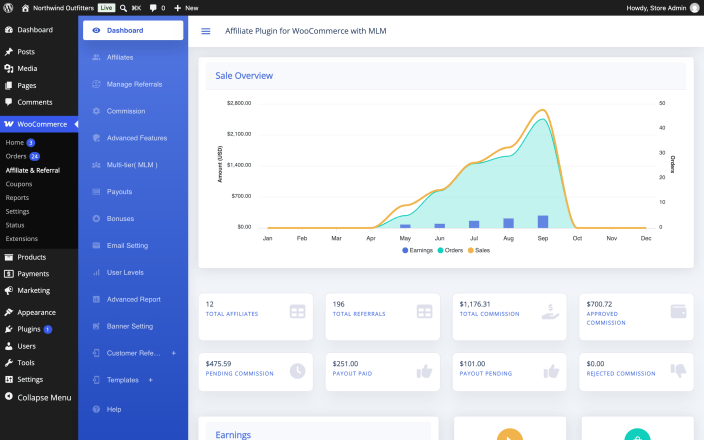704x440 pixels.
Task: Click the August earnings bar in chart
Action: [x=508, y=223]
